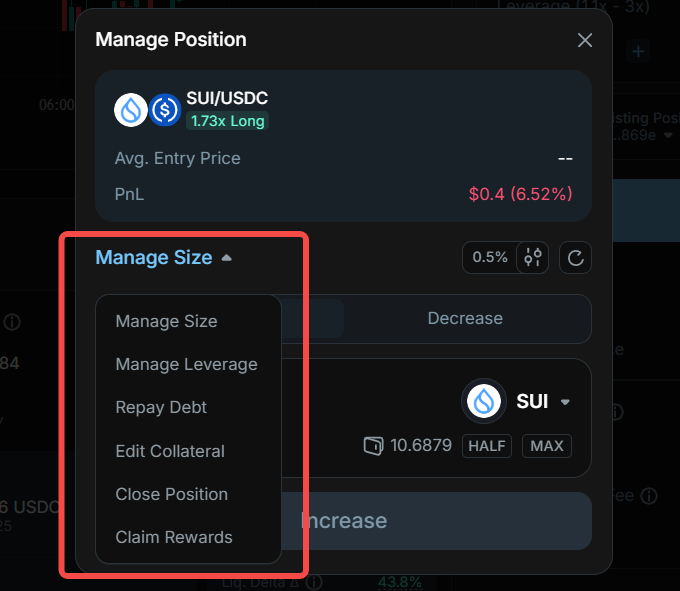The height and width of the screenshot is (591, 680).
Task: Click the USDC token logo
Action: point(165,109)
